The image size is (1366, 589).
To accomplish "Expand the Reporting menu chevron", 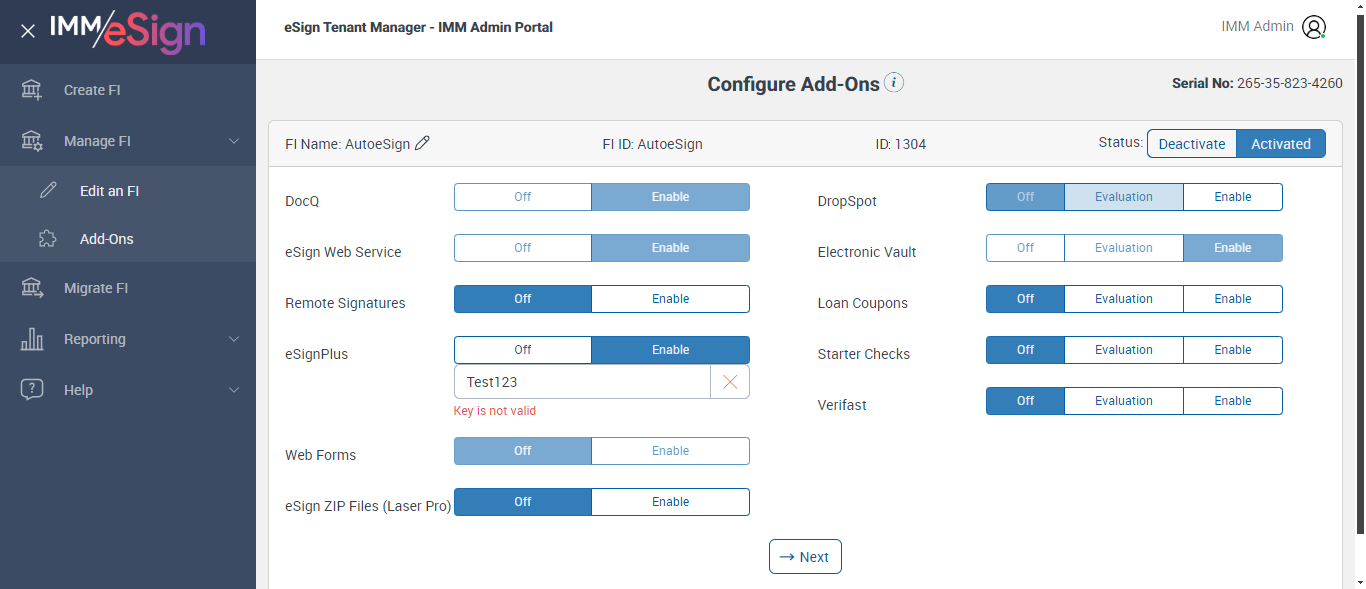I will click(234, 339).
